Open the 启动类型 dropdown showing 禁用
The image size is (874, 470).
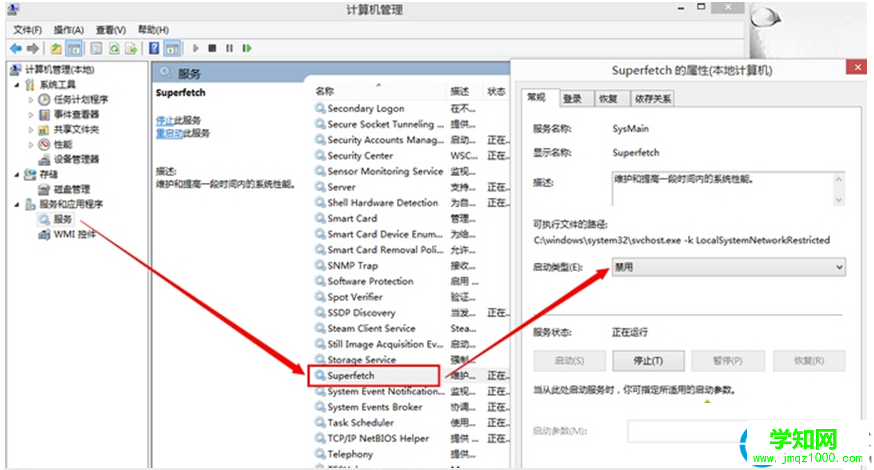point(729,267)
